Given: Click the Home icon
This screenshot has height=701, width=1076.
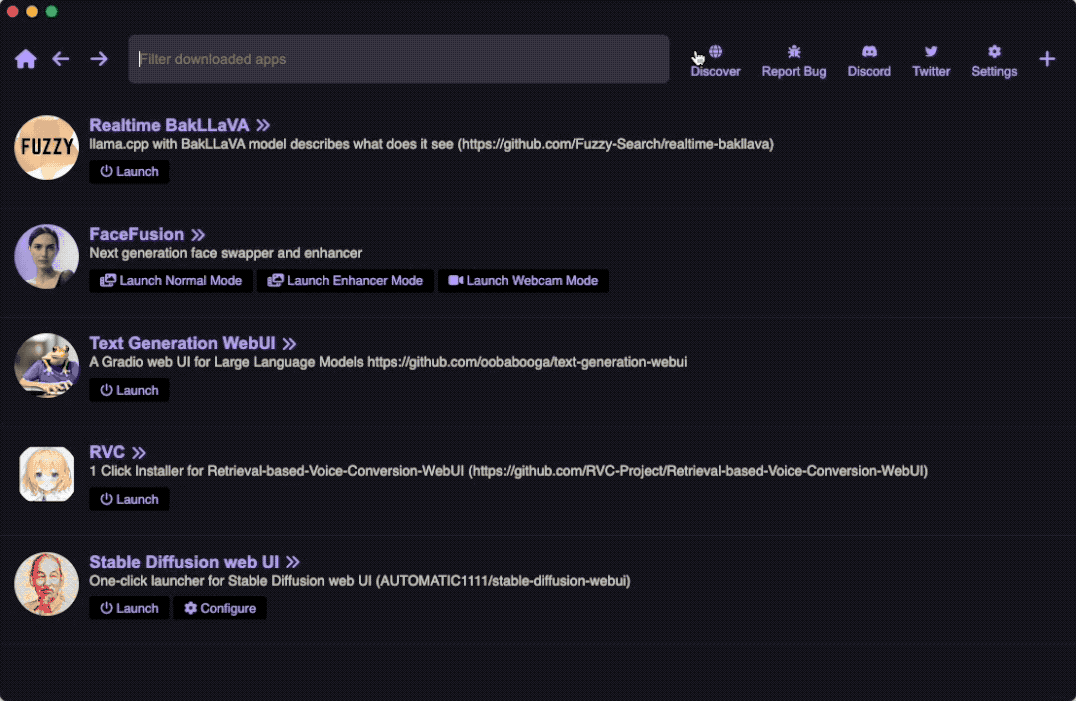Looking at the screenshot, I should [x=26, y=59].
